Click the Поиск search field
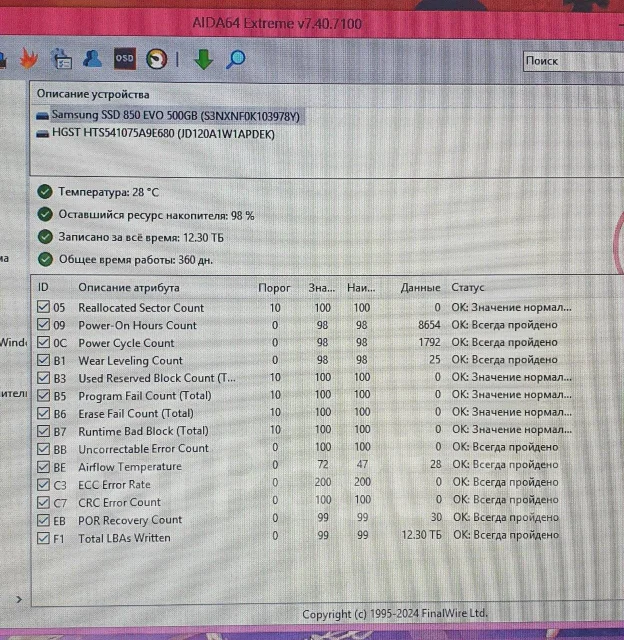Image resolution: width=624 pixels, height=640 pixels. click(573, 61)
